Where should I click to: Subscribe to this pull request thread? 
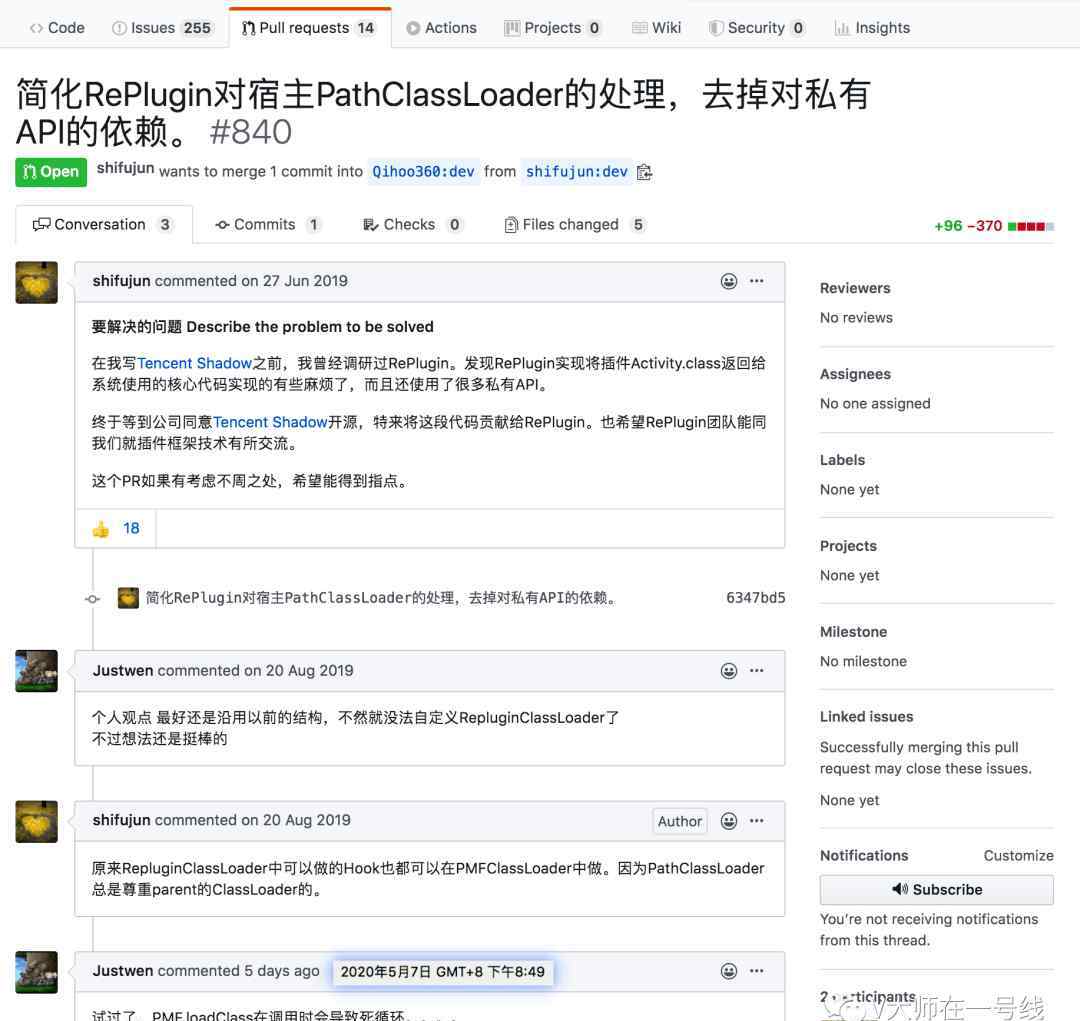936,889
